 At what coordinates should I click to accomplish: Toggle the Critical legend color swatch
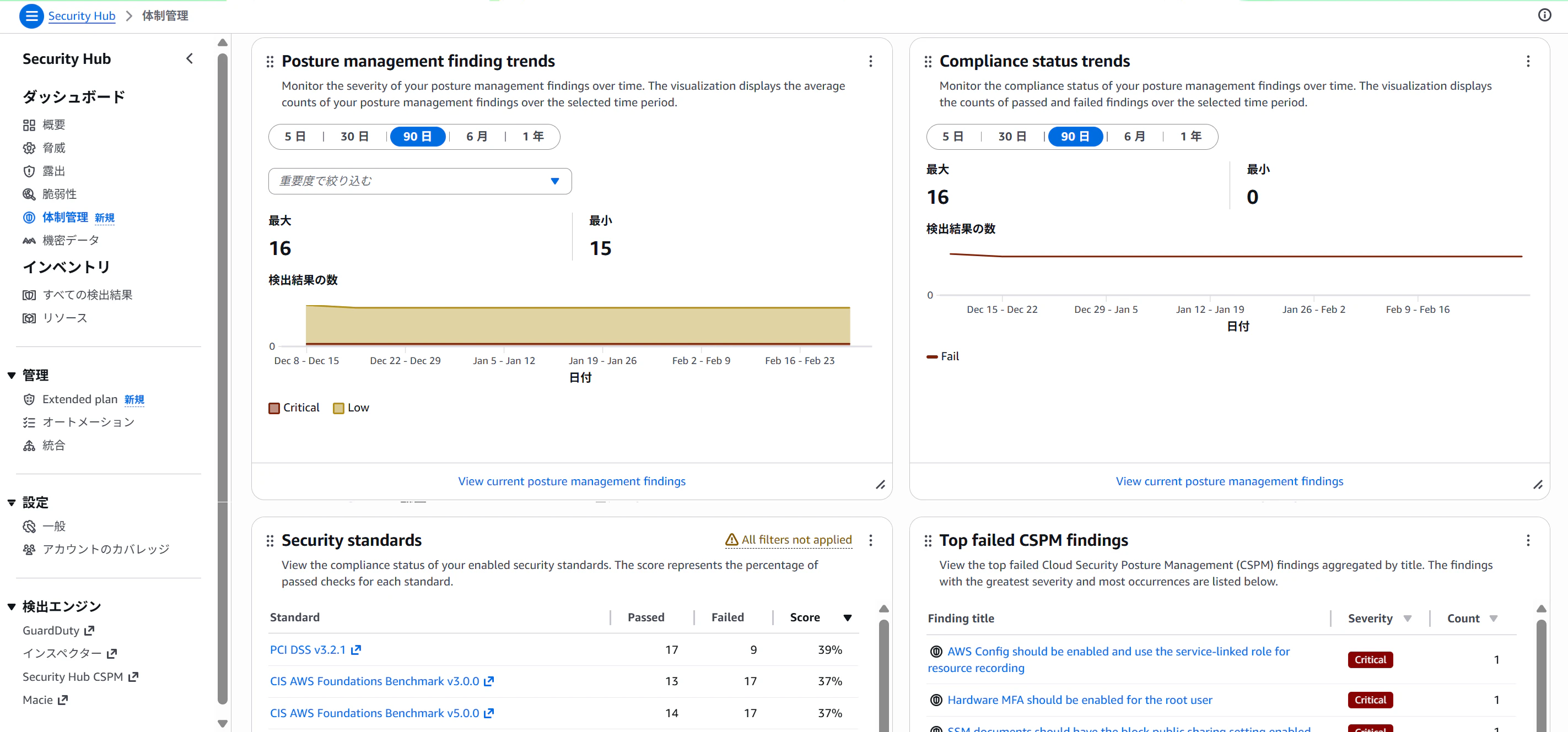pos(274,408)
